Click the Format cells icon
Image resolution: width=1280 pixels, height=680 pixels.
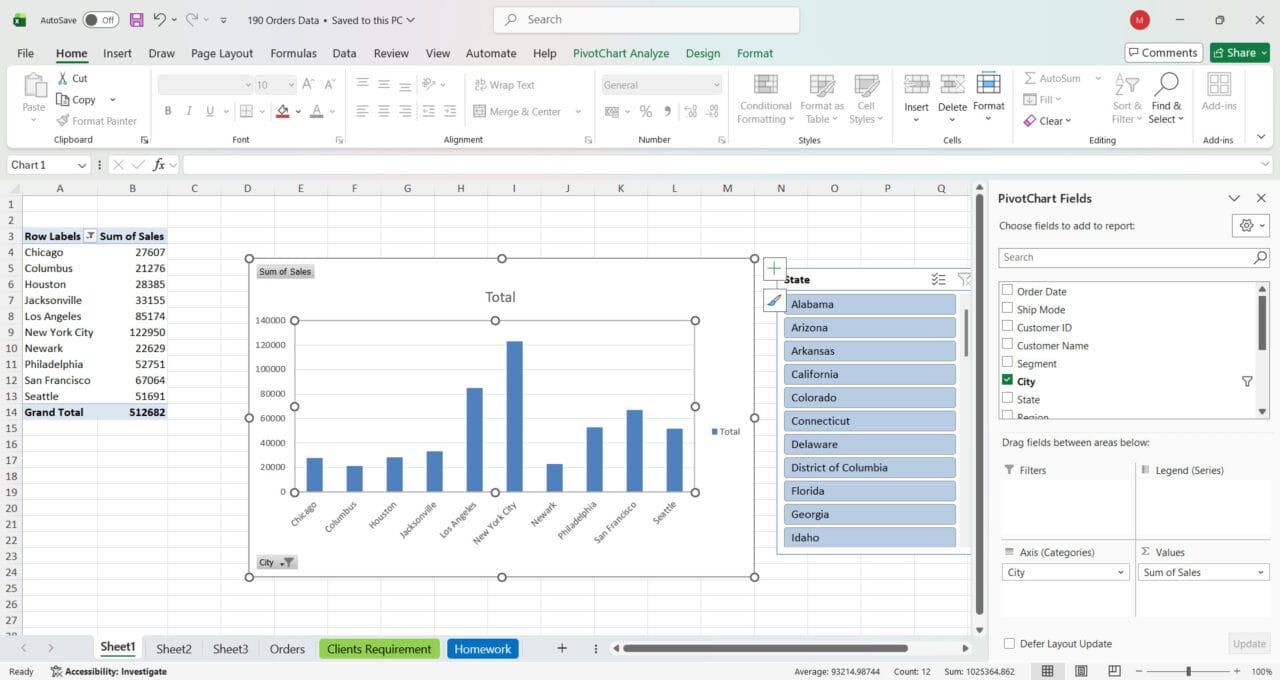pos(988,85)
